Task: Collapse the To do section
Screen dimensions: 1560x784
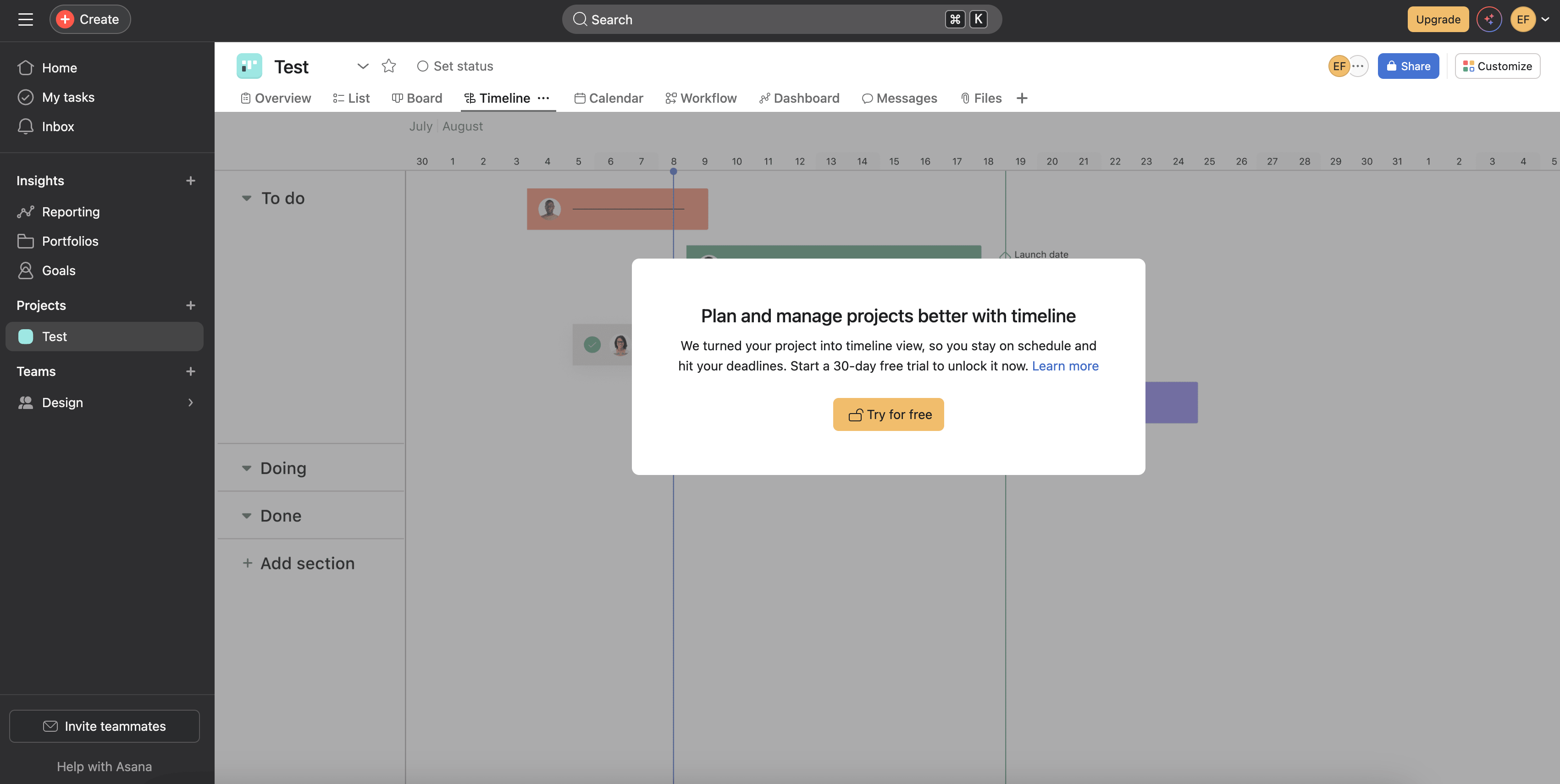Action: (x=247, y=198)
